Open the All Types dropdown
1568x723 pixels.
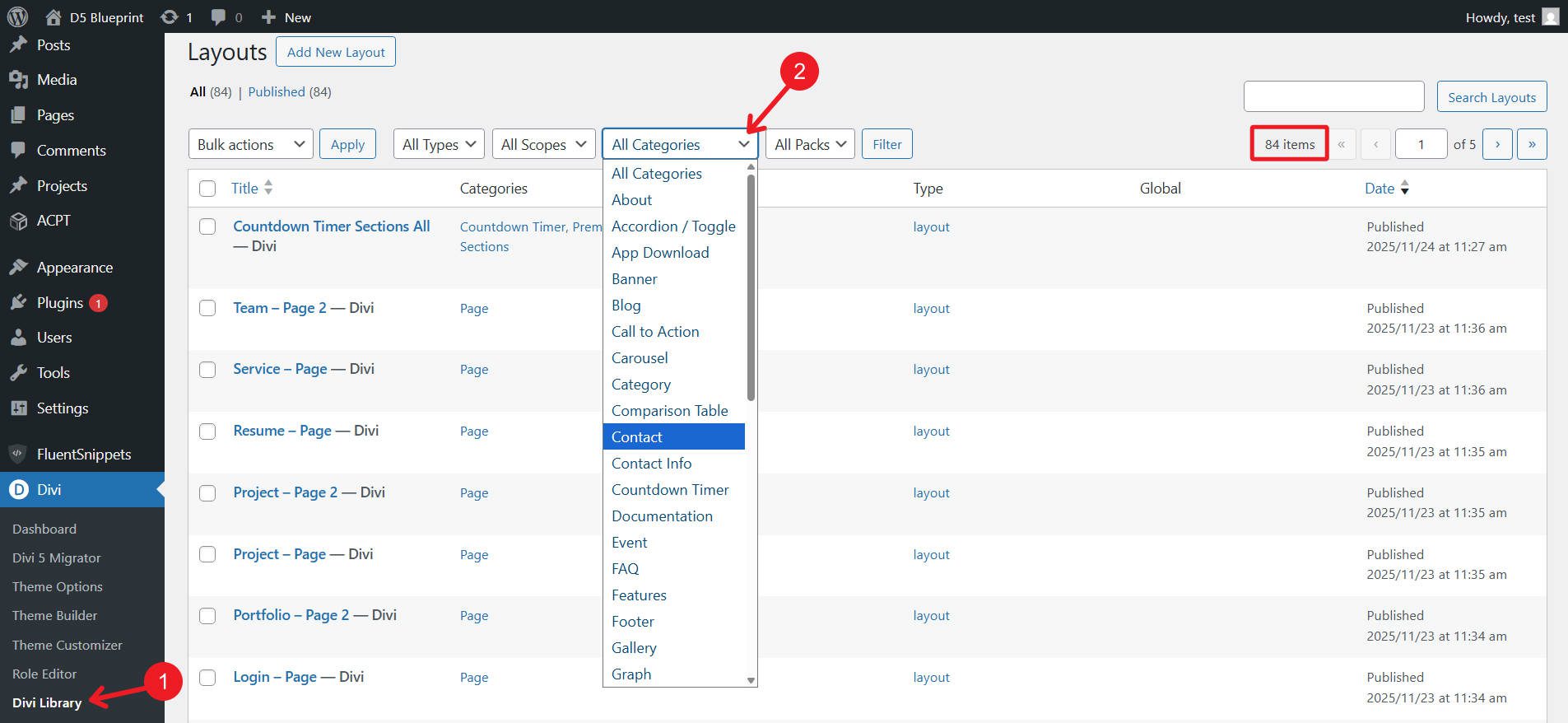click(439, 144)
